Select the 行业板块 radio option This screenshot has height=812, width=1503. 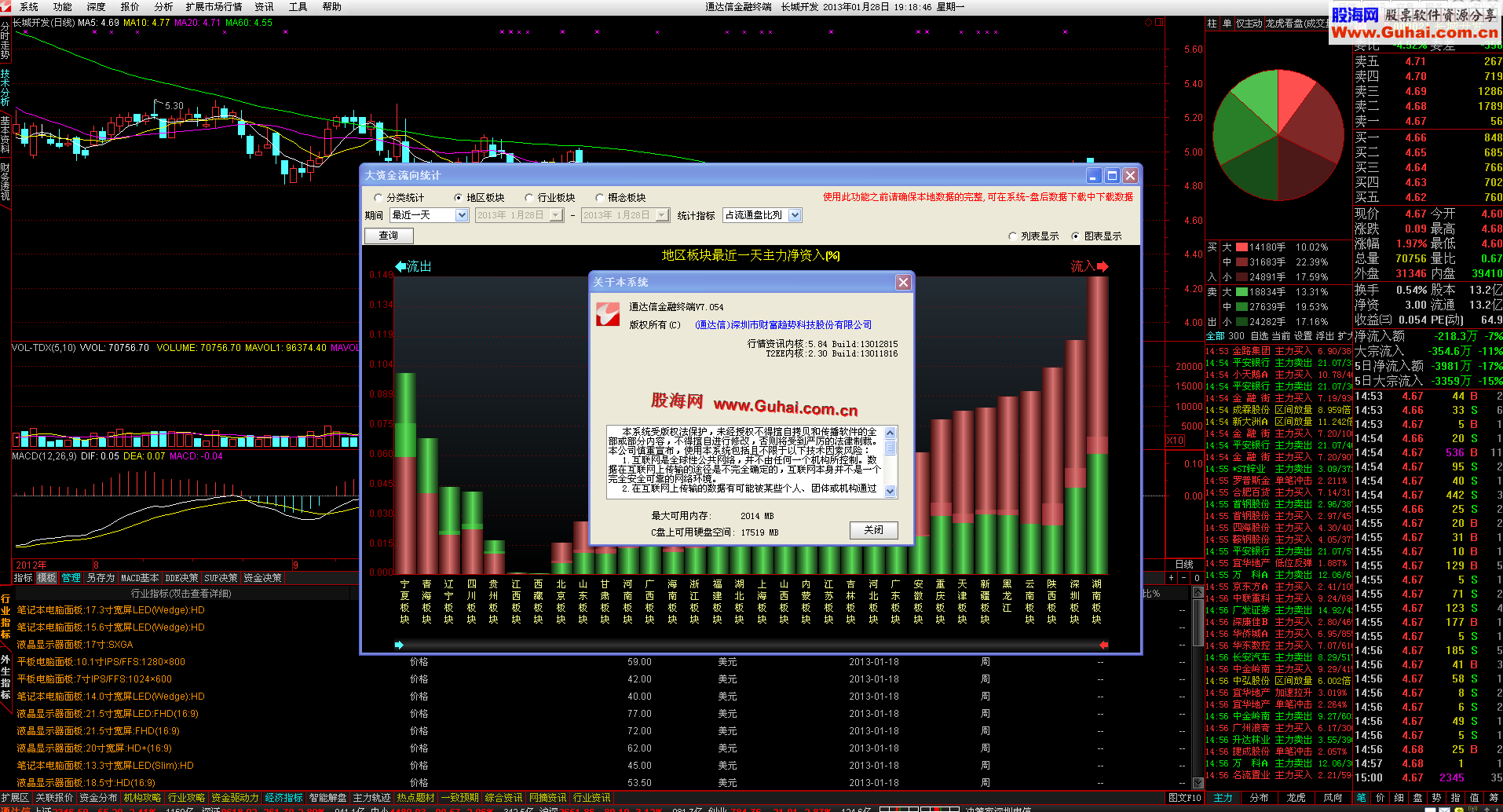(529, 198)
